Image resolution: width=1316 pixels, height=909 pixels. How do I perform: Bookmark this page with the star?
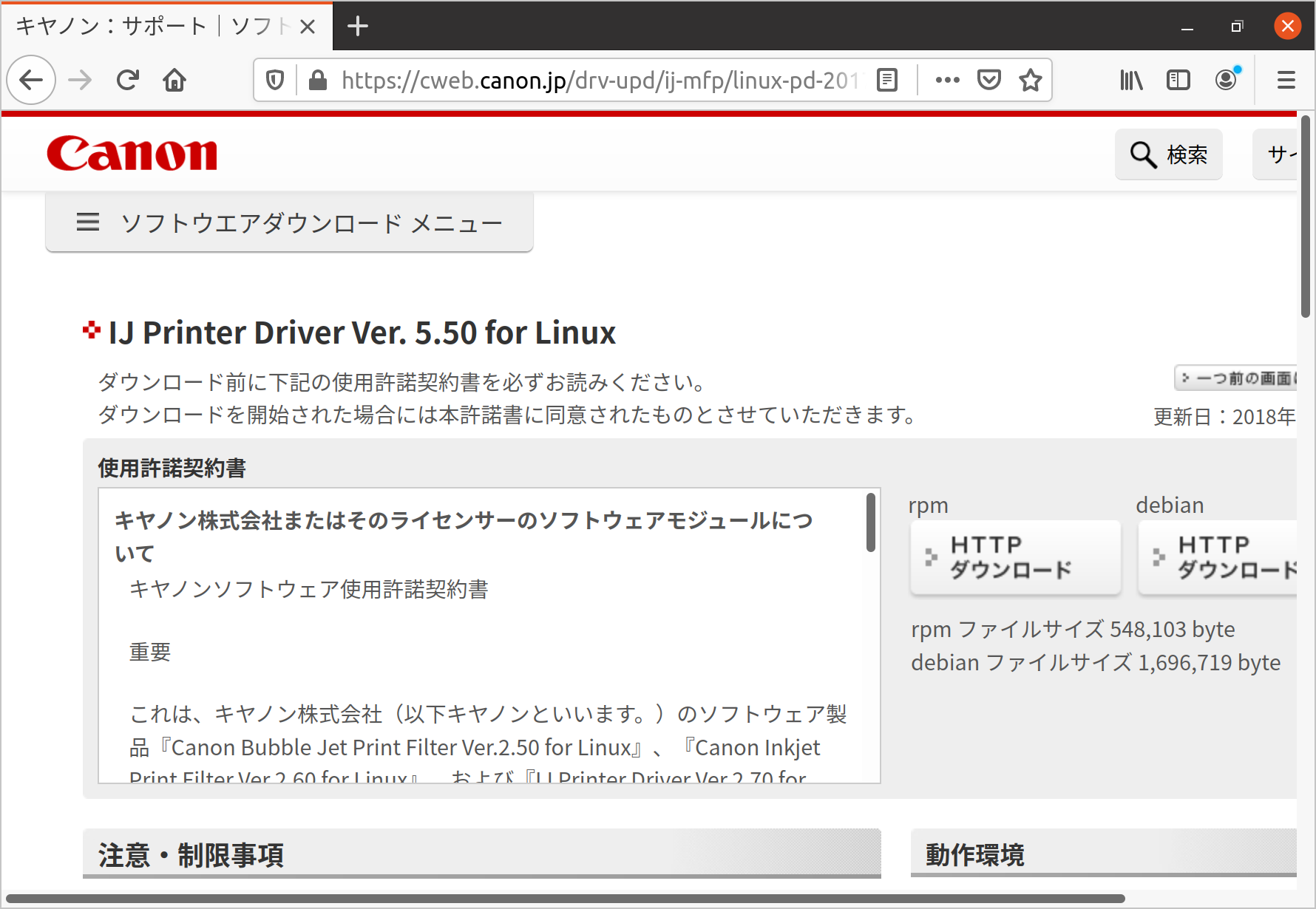1030,80
